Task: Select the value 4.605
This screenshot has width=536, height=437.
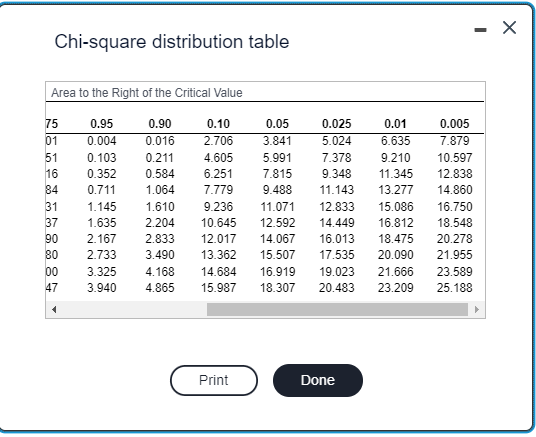Action: point(218,158)
